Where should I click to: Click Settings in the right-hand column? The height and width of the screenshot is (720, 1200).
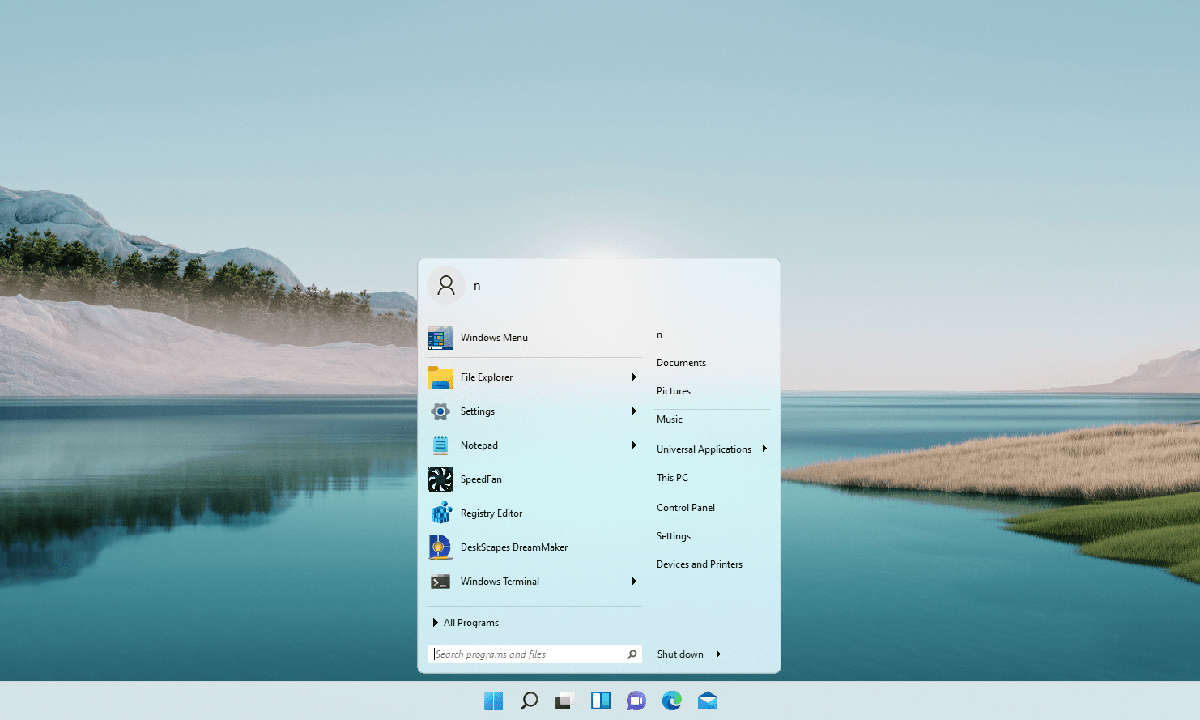(673, 536)
